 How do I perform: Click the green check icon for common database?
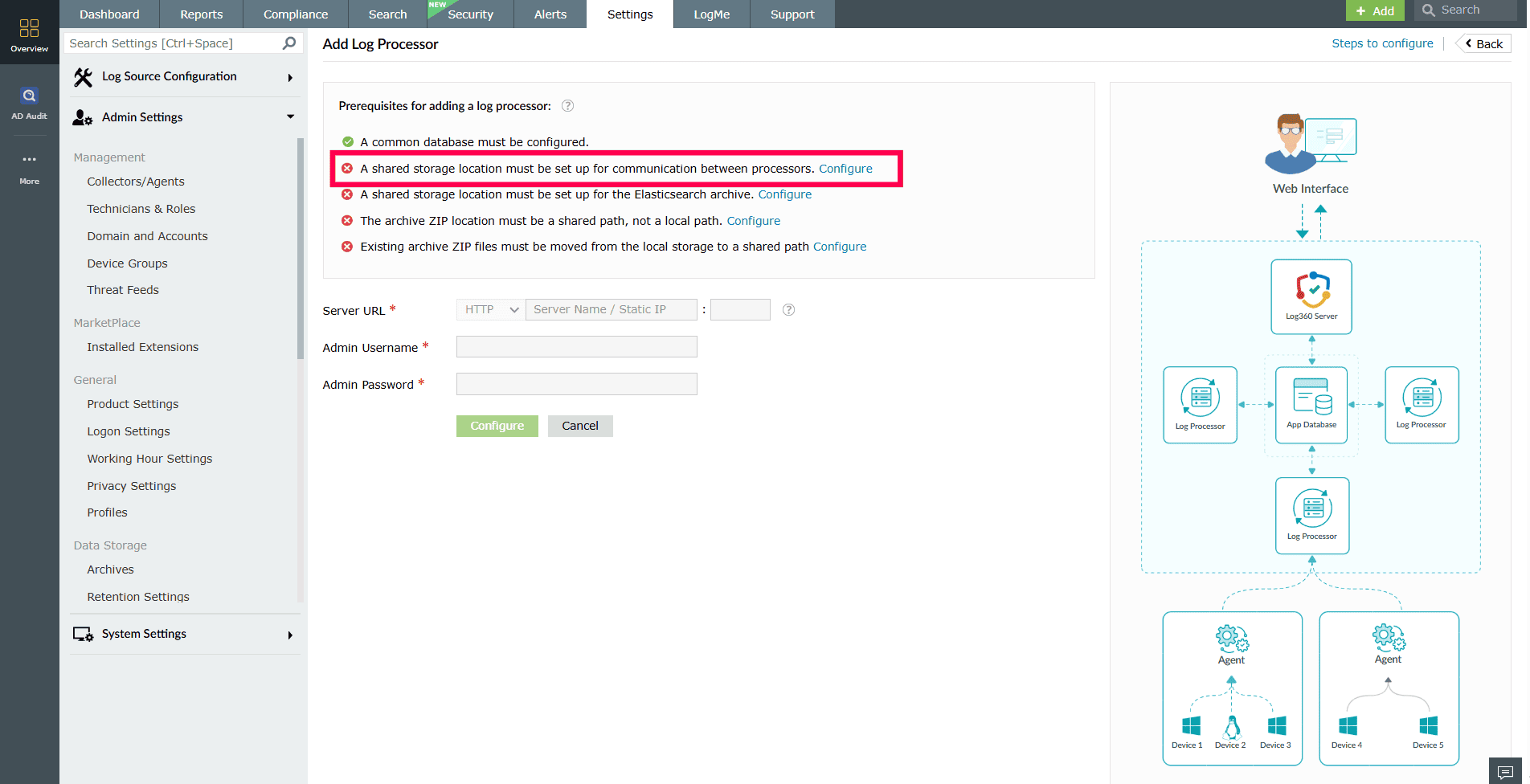point(348,142)
